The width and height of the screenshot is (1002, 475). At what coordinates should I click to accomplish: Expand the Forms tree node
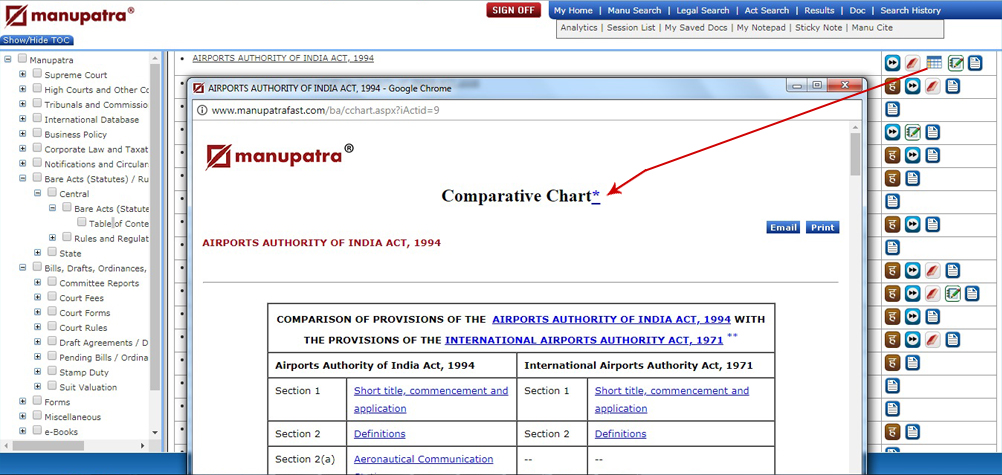point(22,401)
